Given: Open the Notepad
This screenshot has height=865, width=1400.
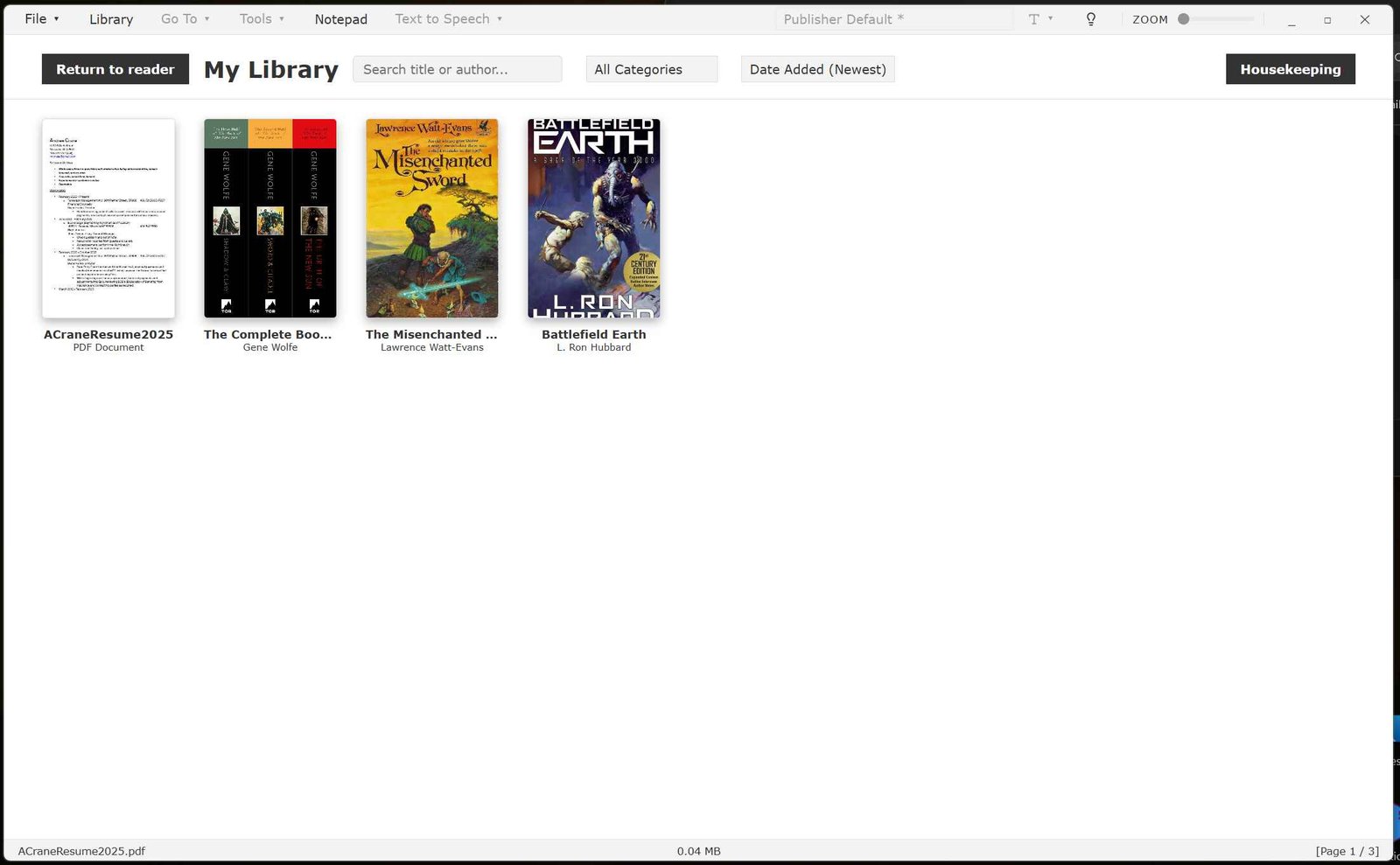Looking at the screenshot, I should pyautogui.click(x=340, y=18).
